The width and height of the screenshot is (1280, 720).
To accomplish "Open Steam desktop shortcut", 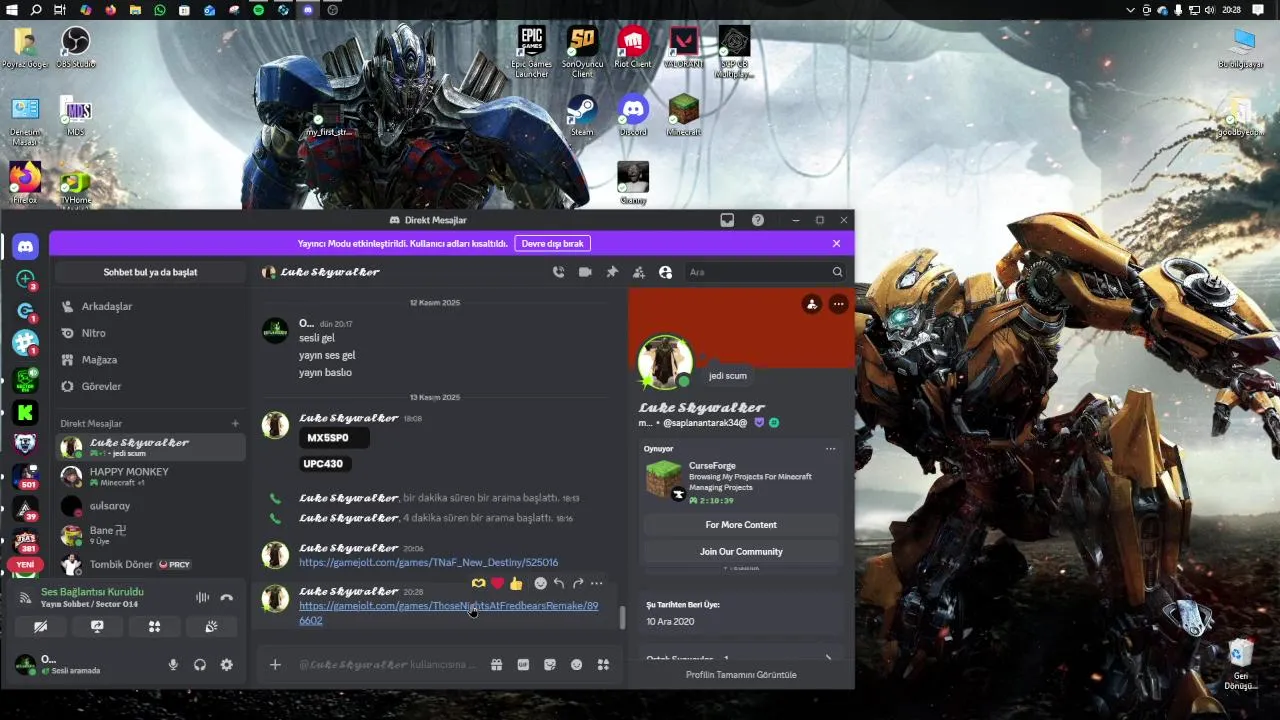I will tap(582, 116).
